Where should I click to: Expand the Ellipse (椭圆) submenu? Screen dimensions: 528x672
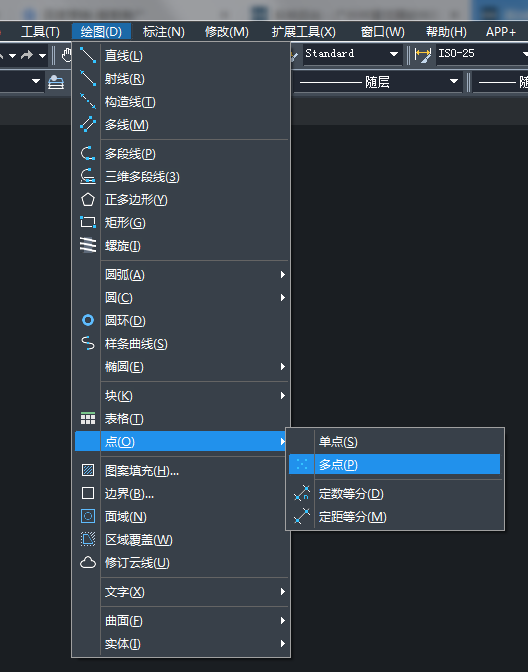coord(195,366)
